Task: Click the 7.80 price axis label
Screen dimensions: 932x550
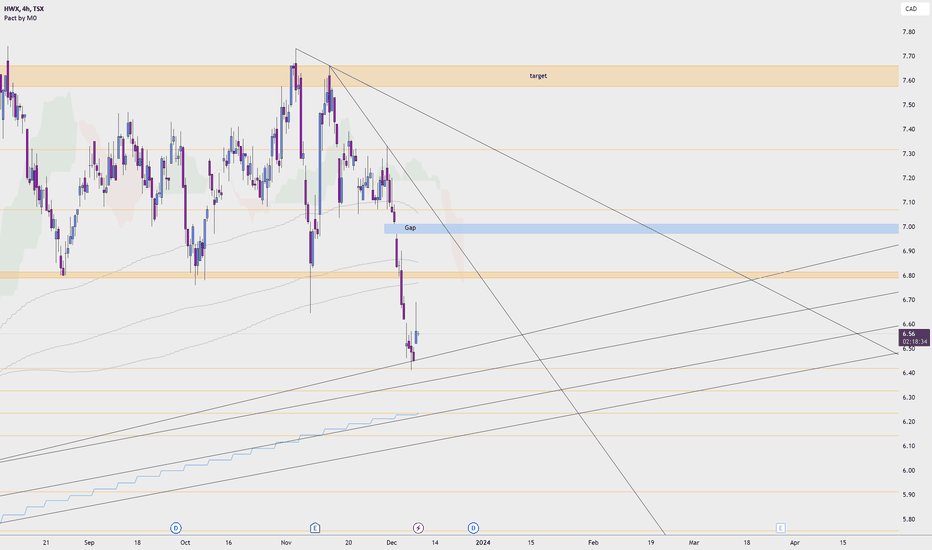Action: [x=908, y=32]
